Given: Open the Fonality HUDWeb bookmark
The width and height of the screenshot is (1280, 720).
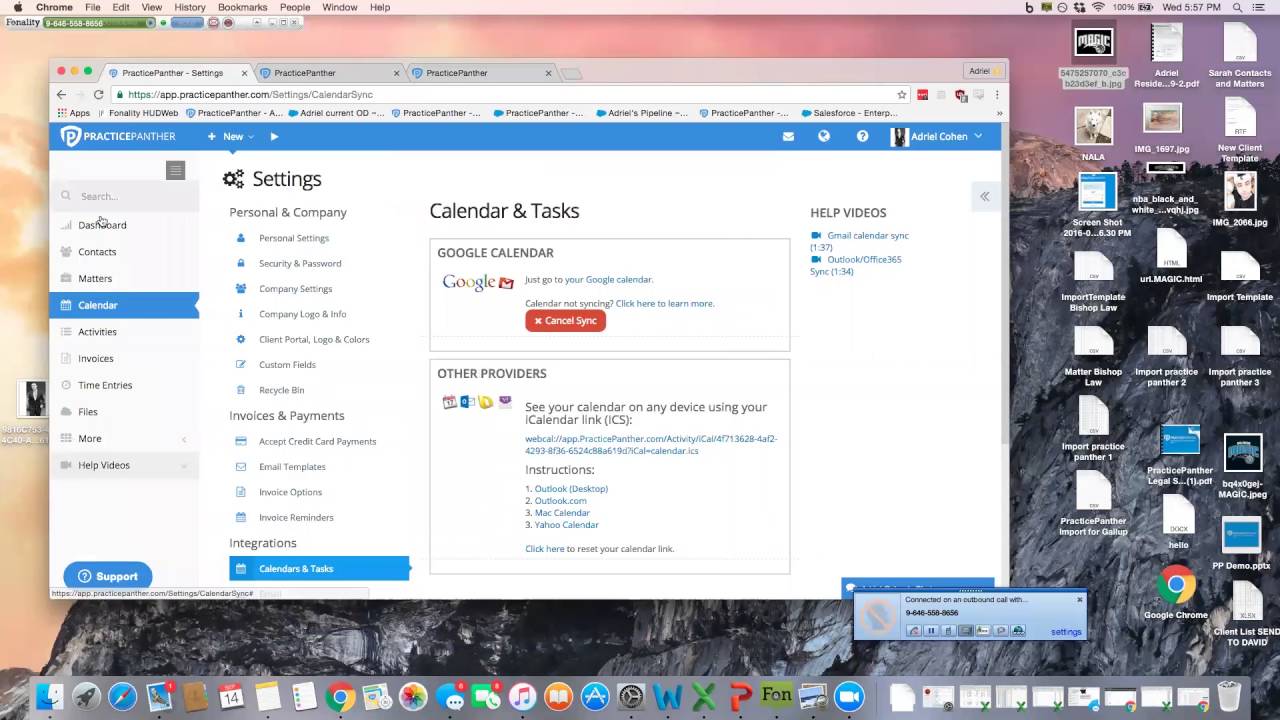Looking at the screenshot, I should (x=137, y=113).
